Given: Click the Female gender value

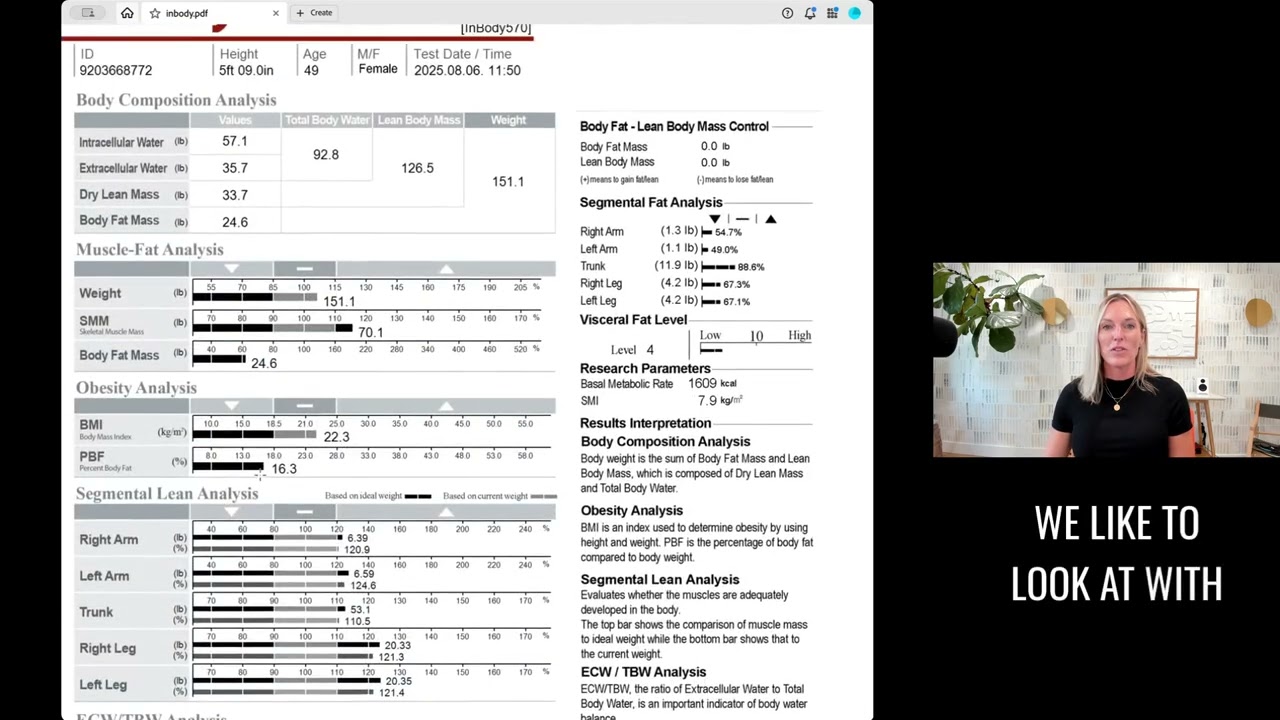Looking at the screenshot, I should [378, 69].
